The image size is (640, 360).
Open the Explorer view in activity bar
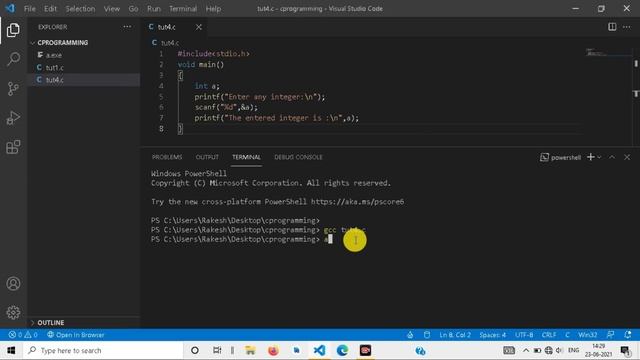(13, 30)
